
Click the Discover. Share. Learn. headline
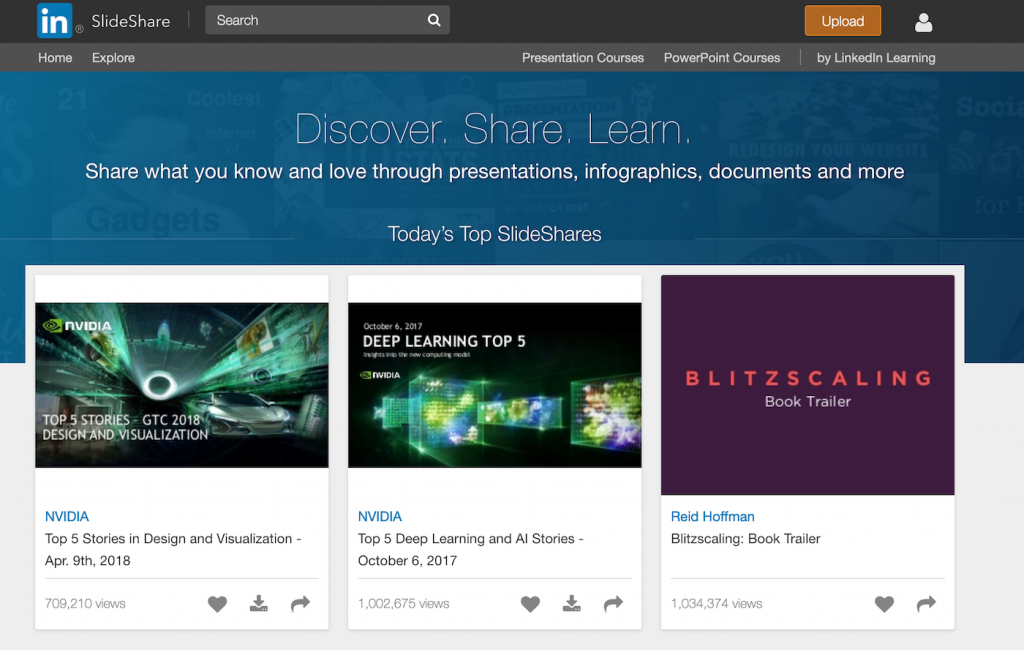click(x=492, y=129)
